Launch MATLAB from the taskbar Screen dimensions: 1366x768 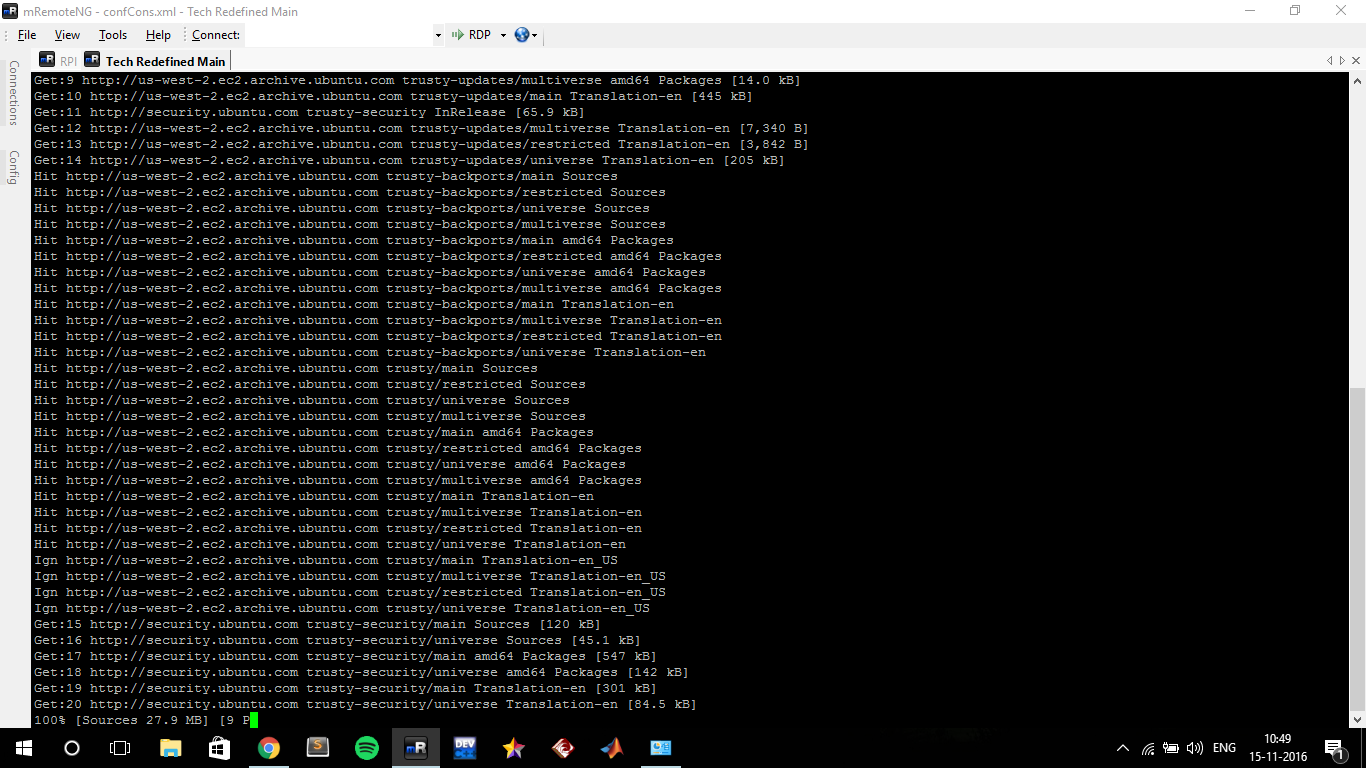(612, 748)
